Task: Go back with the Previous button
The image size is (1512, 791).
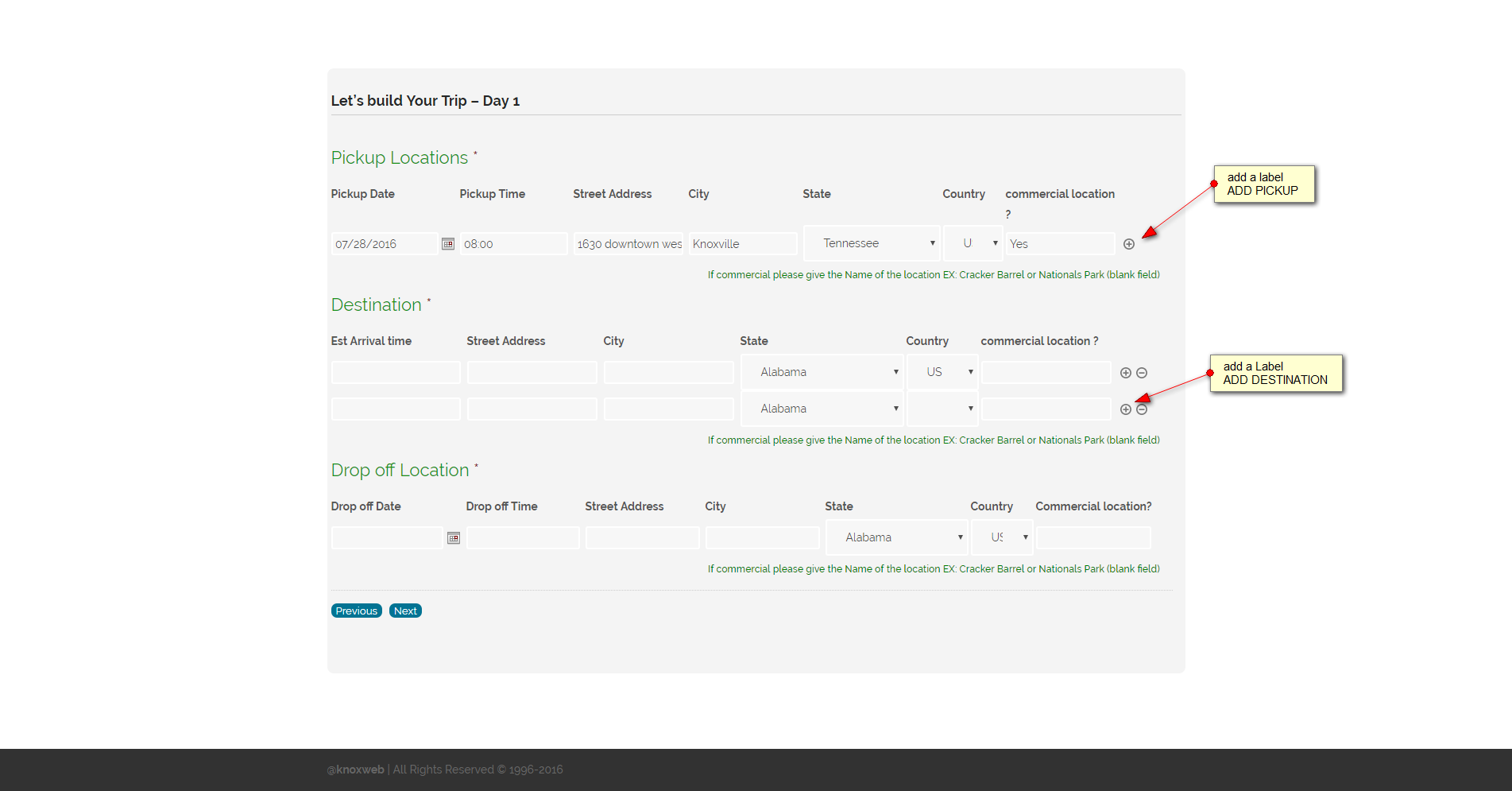Action: [357, 611]
